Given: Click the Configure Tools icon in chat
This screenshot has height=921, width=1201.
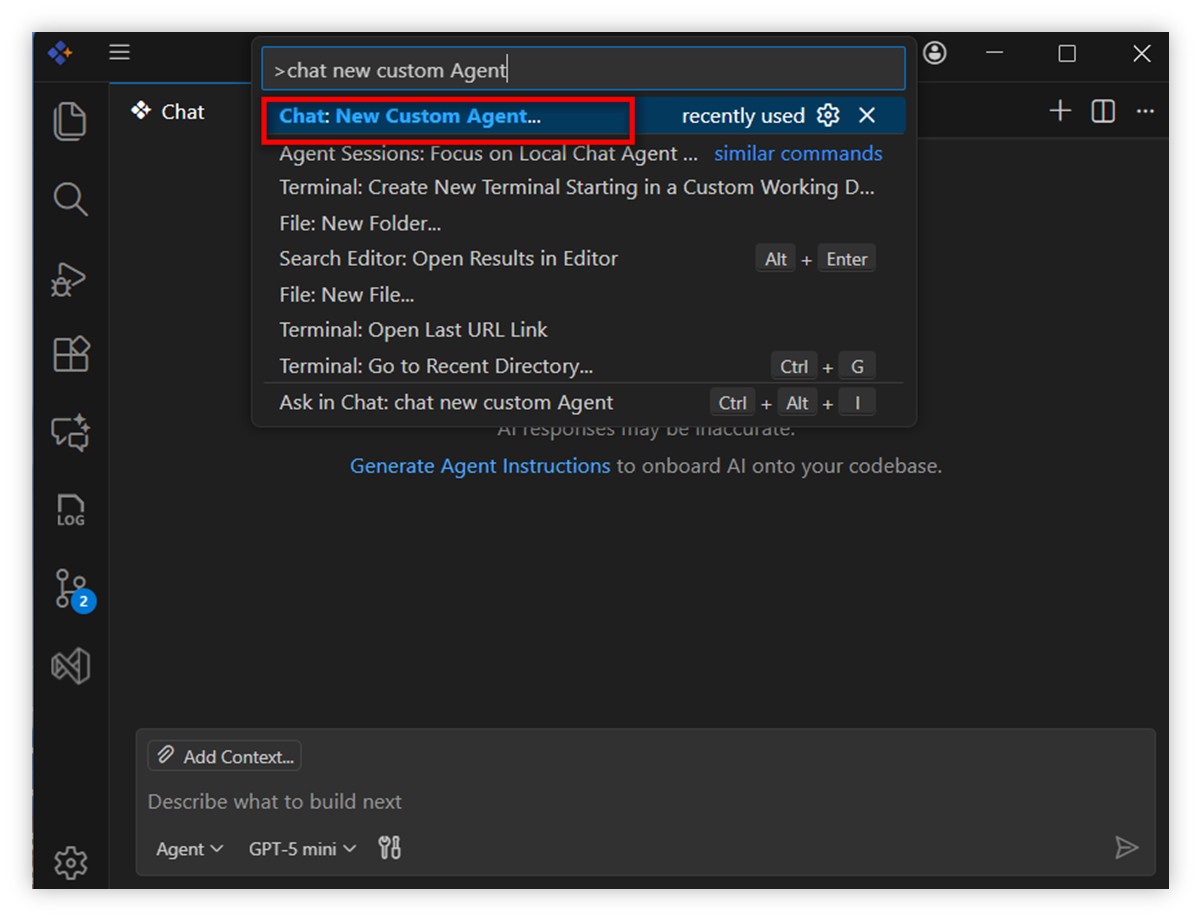Looking at the screenshot, I should pos(390,849).
